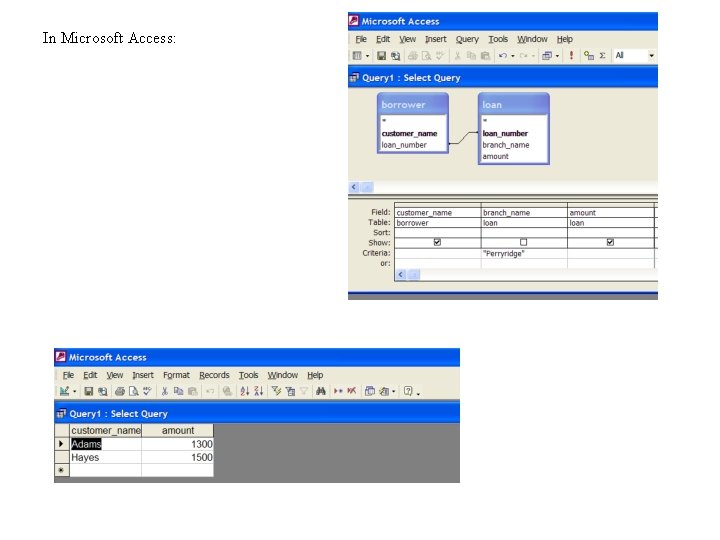Select loan_number in the borrower table box
The image size is (720, 540).
coord(404,145)
